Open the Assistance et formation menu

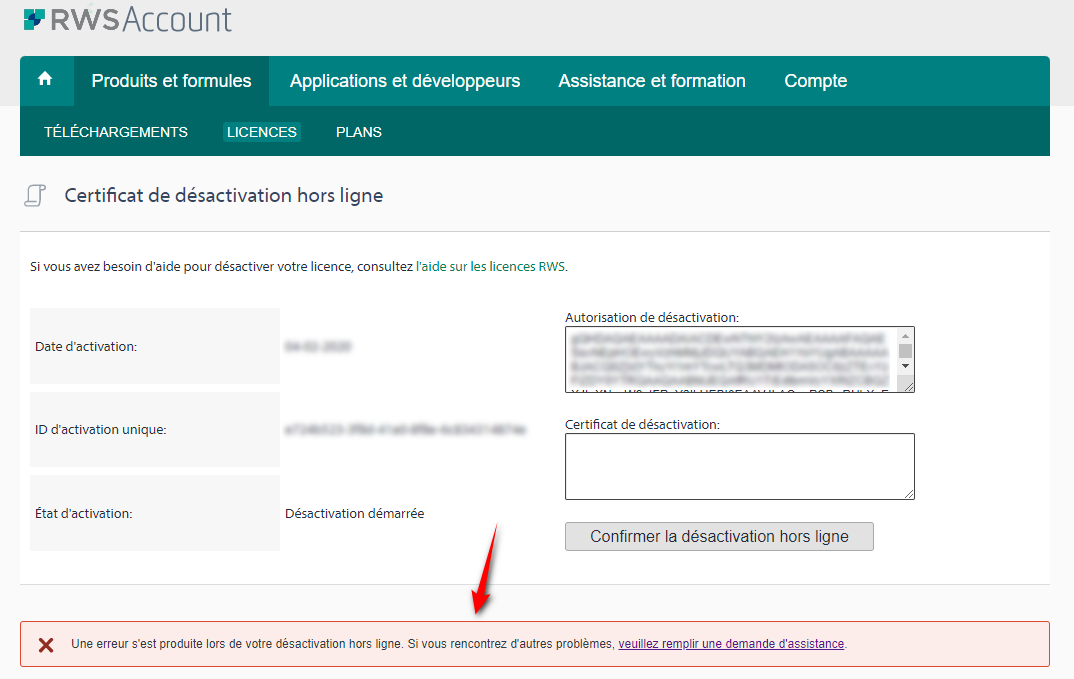651,80
